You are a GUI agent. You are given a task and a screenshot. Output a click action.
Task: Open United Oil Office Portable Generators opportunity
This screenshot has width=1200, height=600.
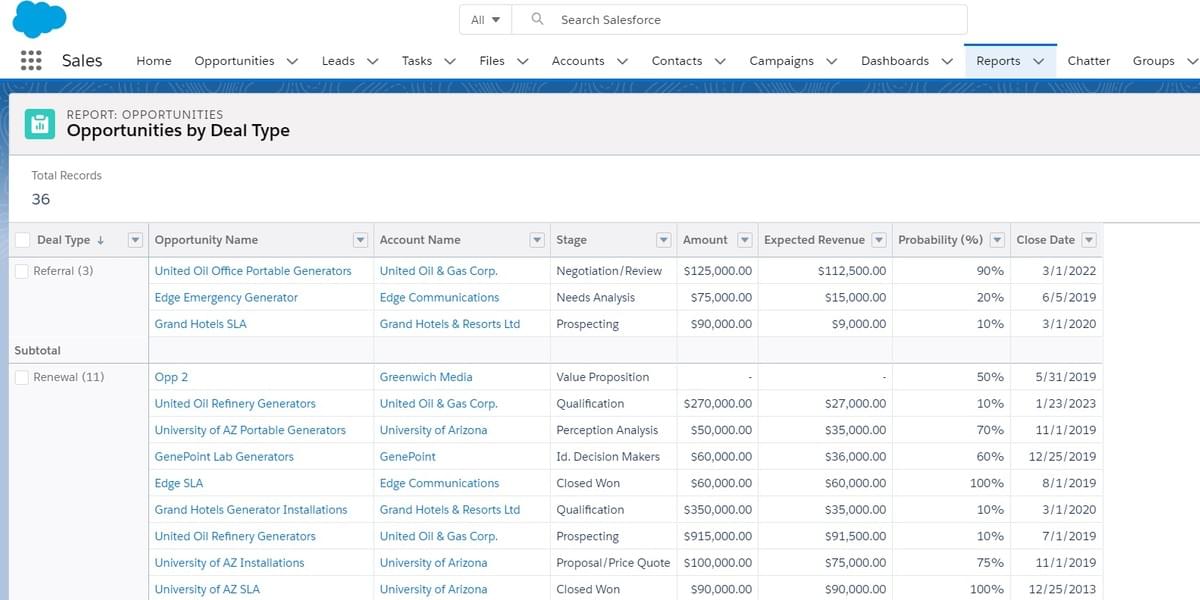point(253,271)
